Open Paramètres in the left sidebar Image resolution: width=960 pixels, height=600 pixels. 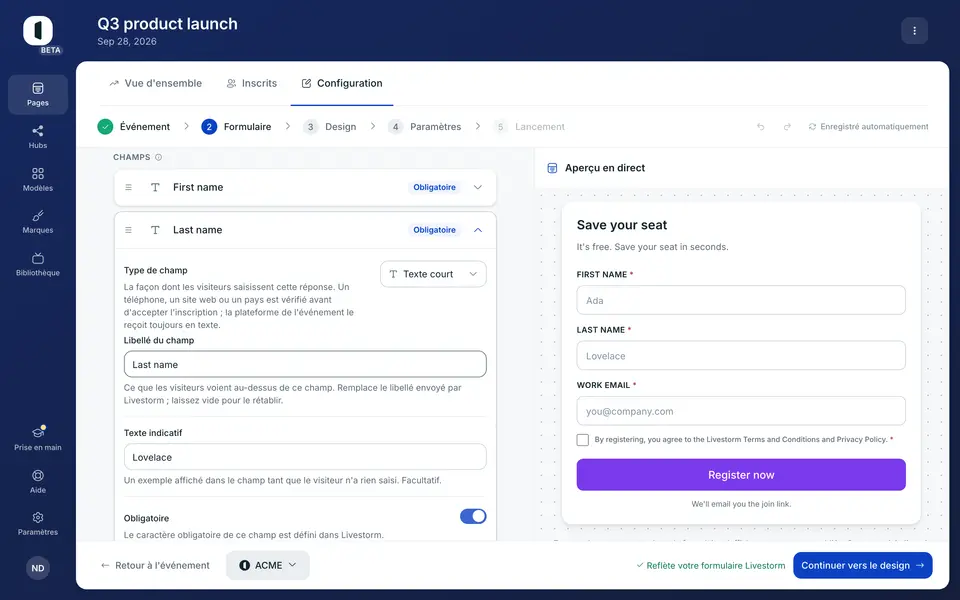38,523
